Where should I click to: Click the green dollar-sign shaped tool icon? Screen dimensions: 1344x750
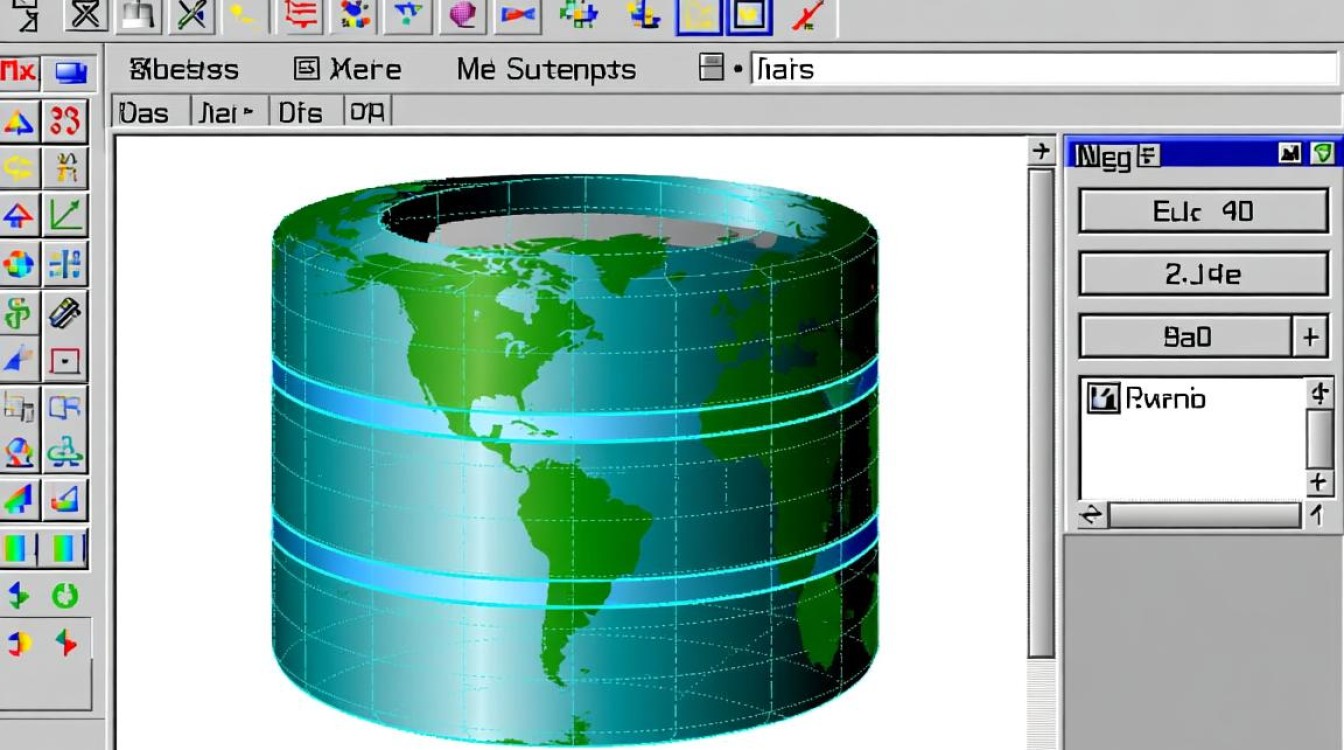pyautogui.click(x=18, y=314)
